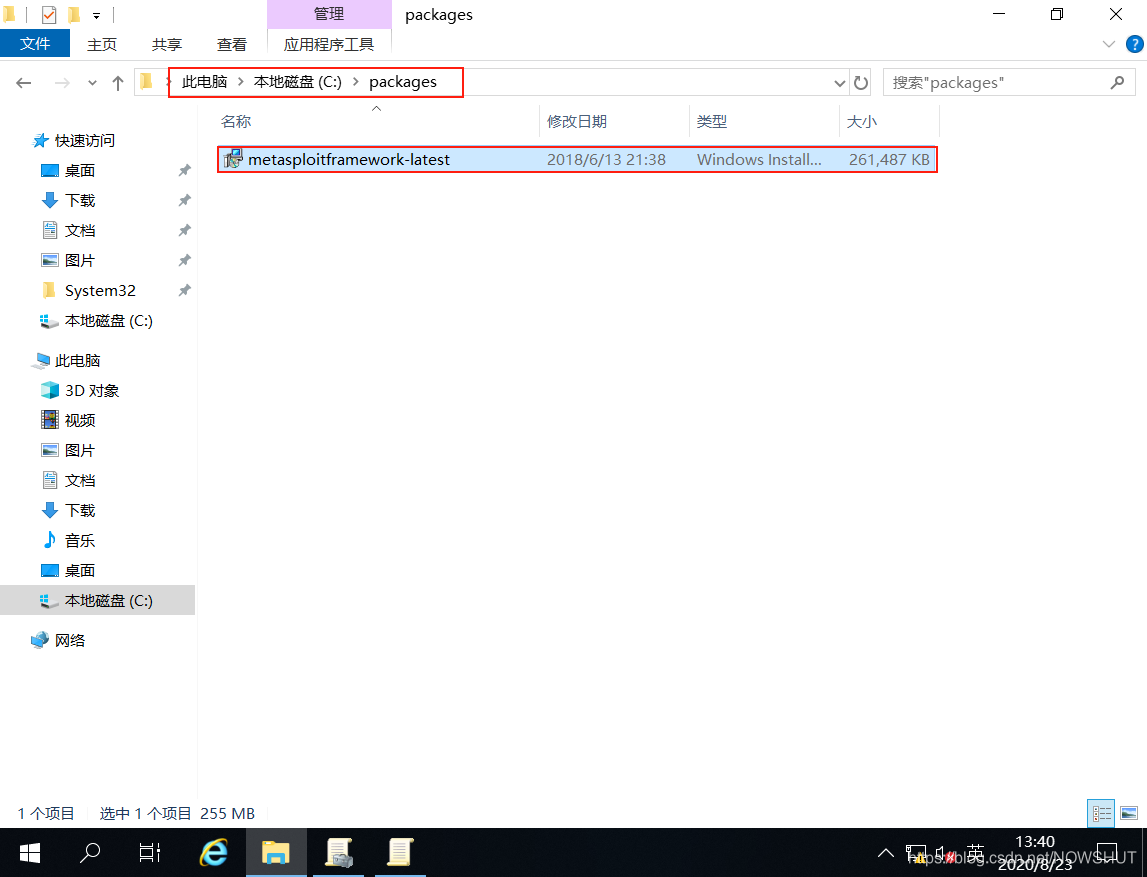Open 文档 under 此电脑
The width and height of the screenshot is (1147, 877).
click(80, 481)
